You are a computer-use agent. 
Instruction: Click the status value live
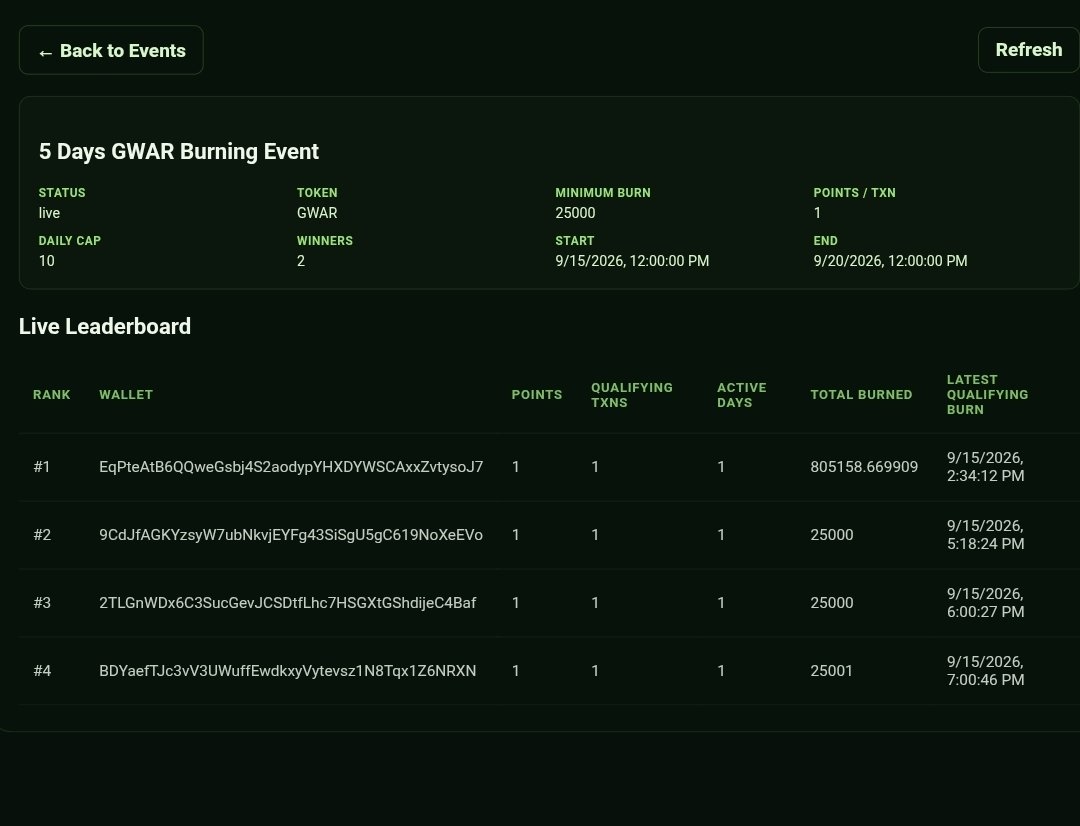(49, 213)
